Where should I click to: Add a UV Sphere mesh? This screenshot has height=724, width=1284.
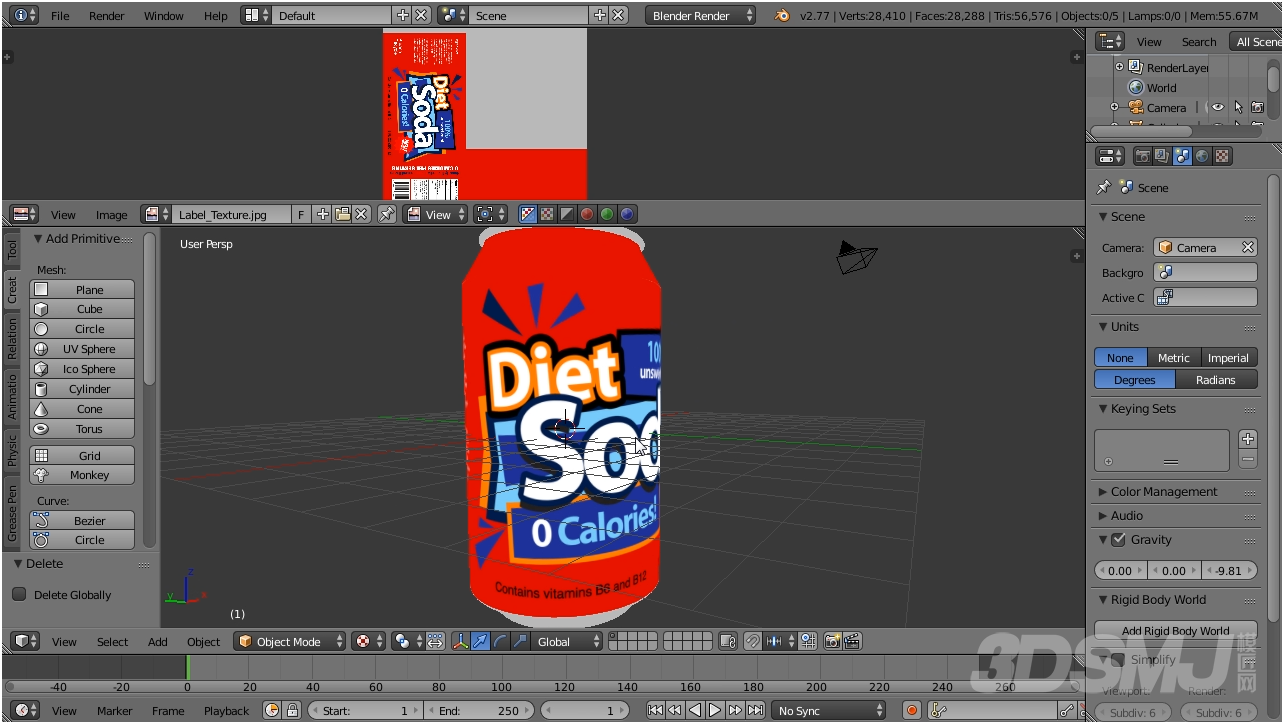[82, 348]
